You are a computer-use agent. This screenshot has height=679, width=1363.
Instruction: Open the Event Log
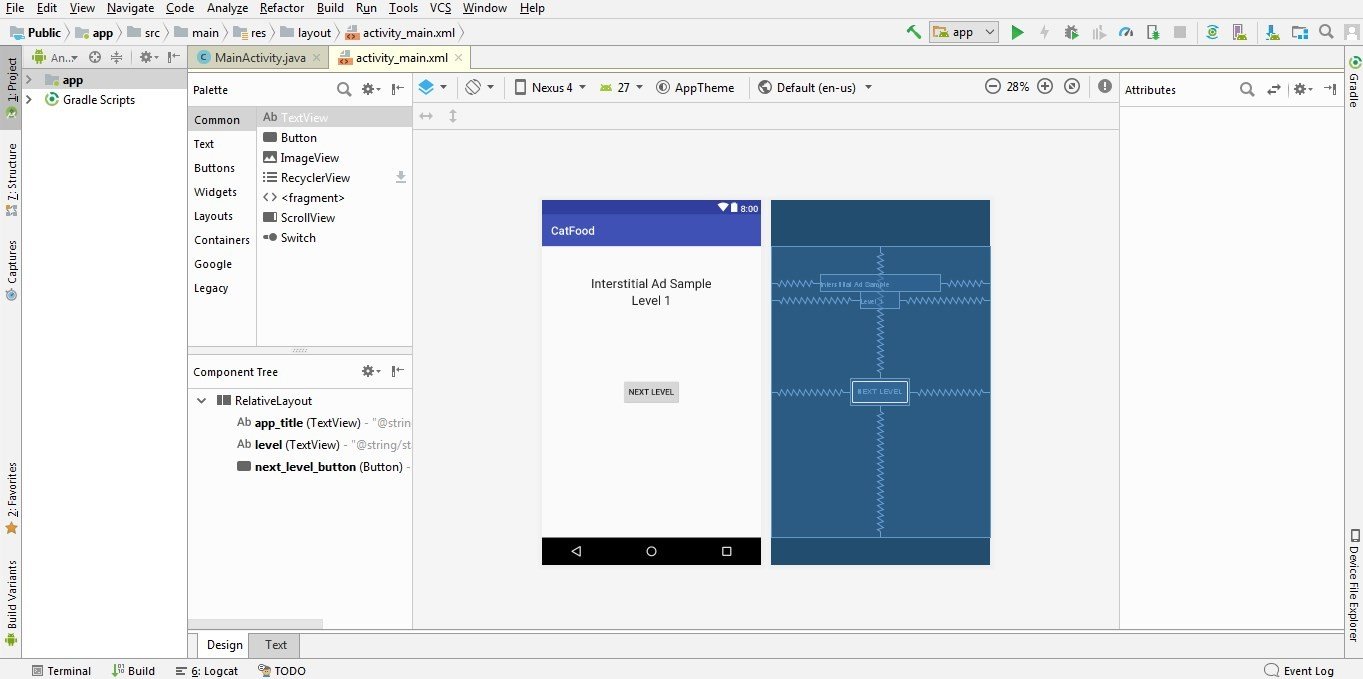pyautogui.click(x=1299, y=671)
